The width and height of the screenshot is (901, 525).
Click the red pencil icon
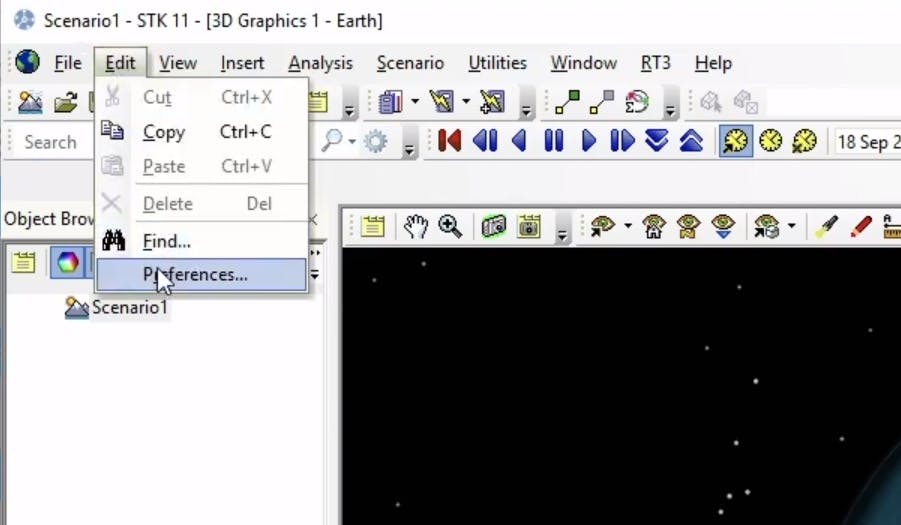click(860, 226)
